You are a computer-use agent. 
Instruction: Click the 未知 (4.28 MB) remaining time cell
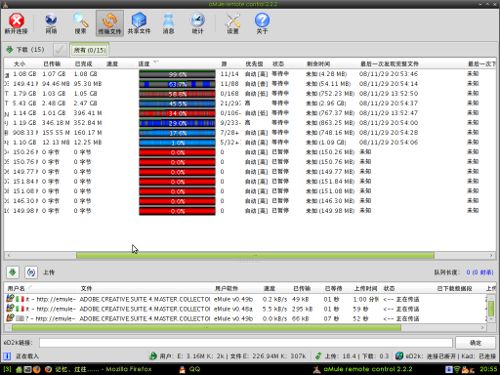[x=326, y=74]
